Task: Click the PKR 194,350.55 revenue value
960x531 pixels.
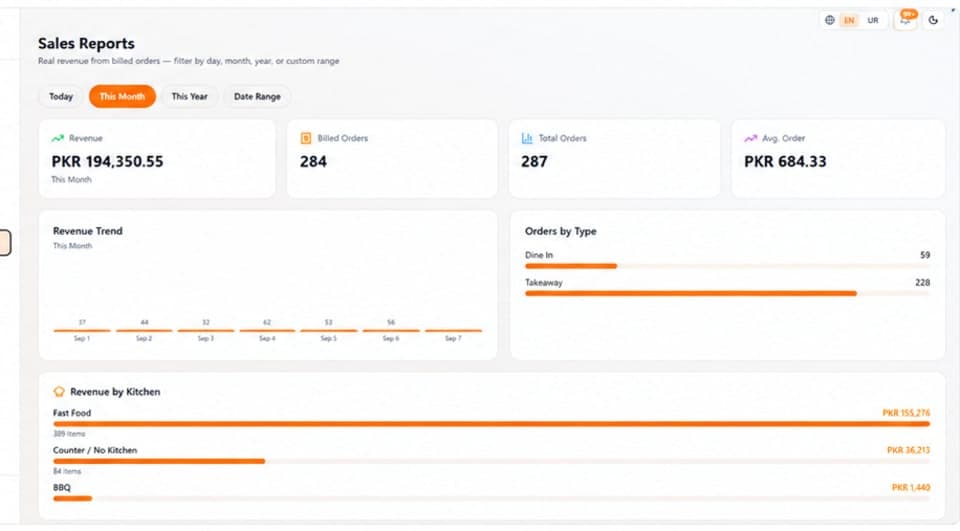Action: click(x=107, y=162)
